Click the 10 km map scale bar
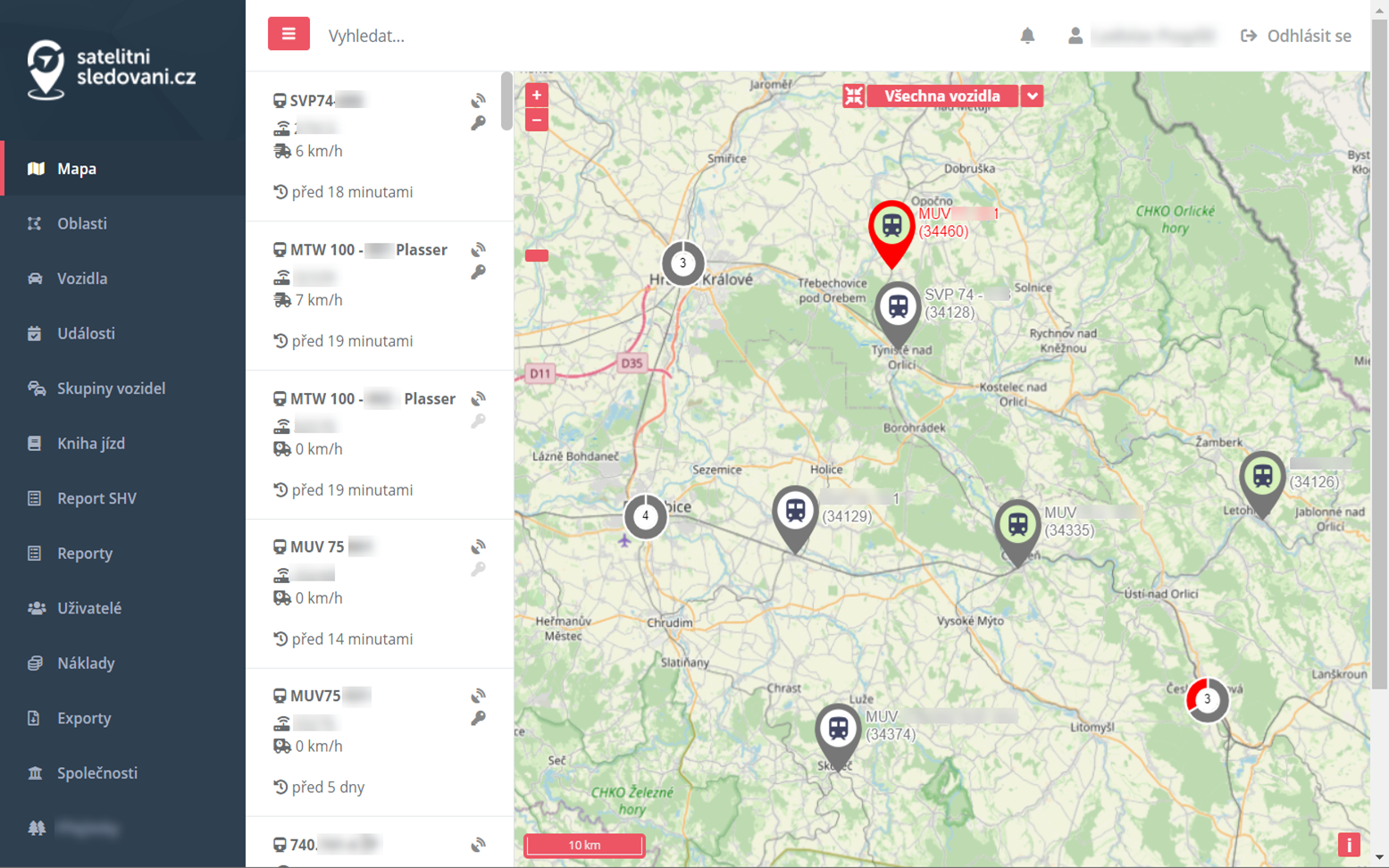 click(584, 845)
